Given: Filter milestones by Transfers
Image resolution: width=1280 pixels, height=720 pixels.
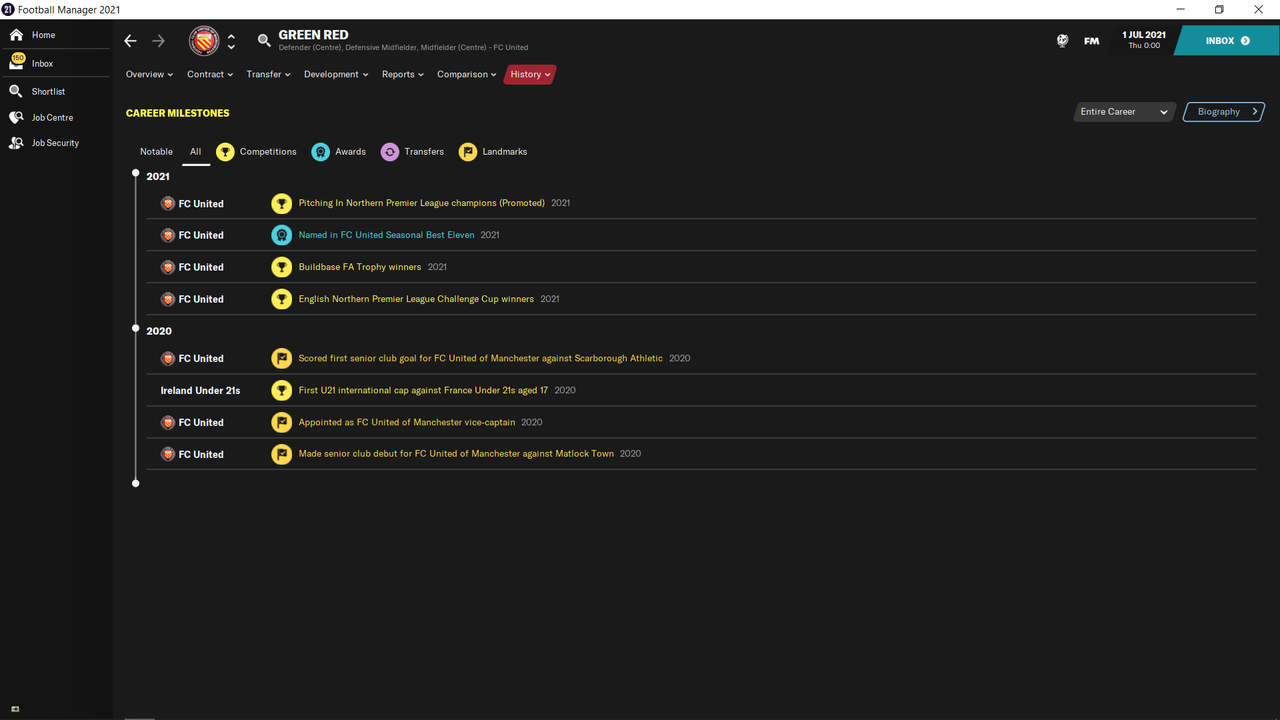Looking at the screenshot, I should (x=412, y=152).
